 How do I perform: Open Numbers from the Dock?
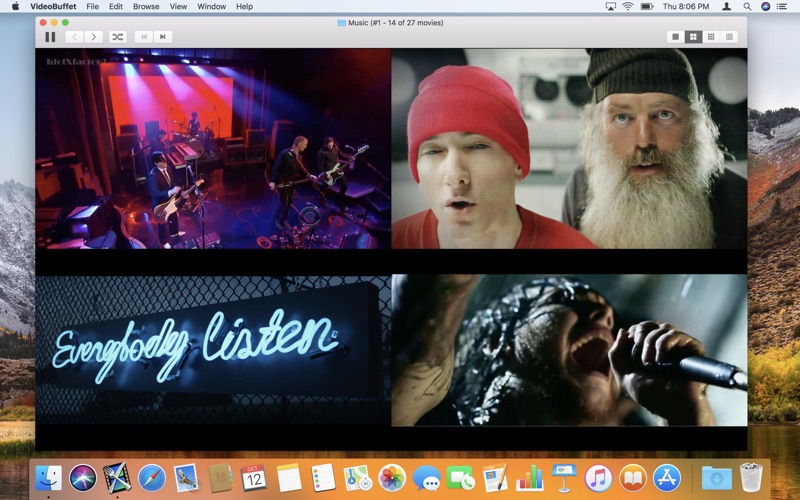click(530, 479)
